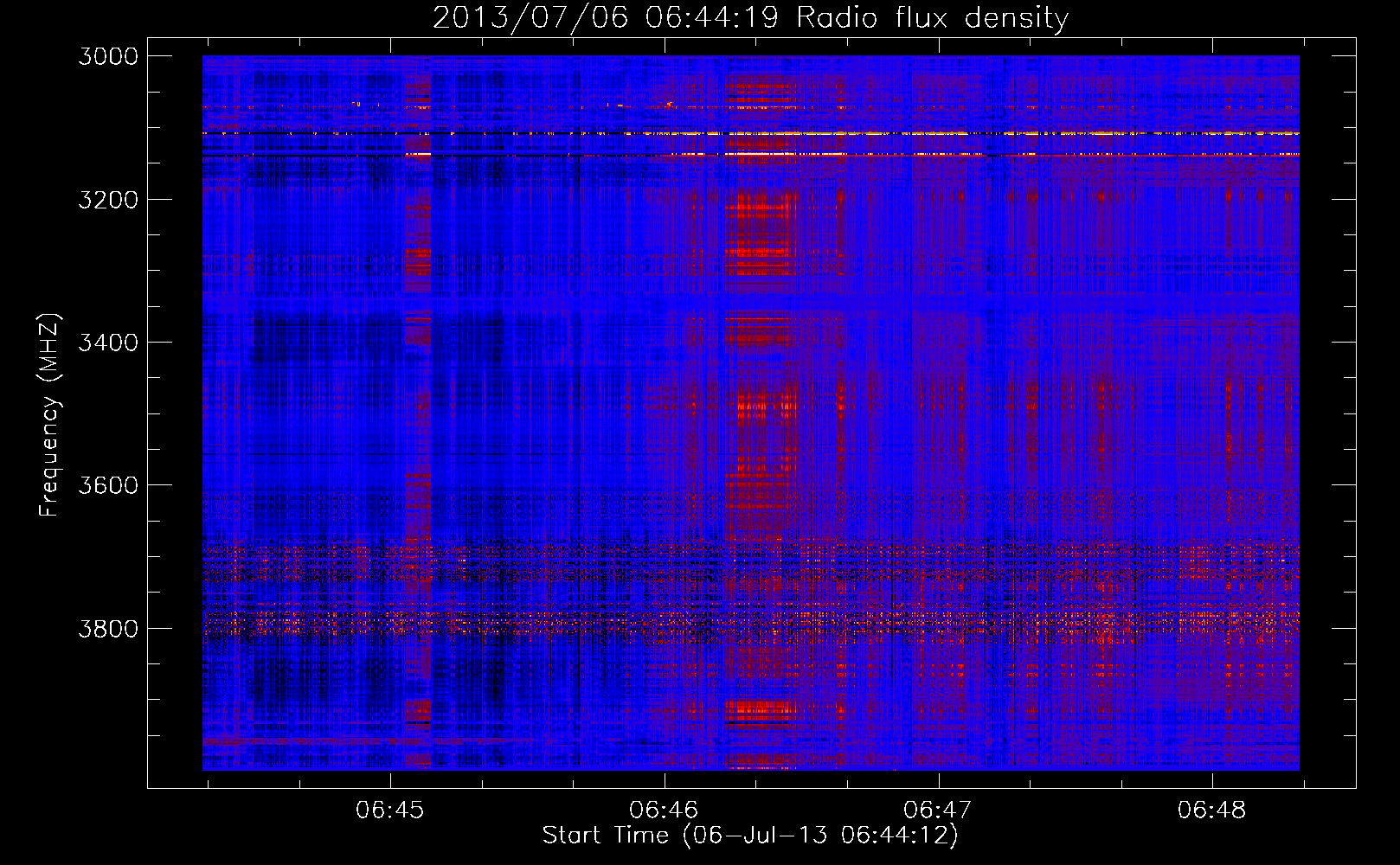Click the '3200' frequency axis label

click(x=108, y=200)
